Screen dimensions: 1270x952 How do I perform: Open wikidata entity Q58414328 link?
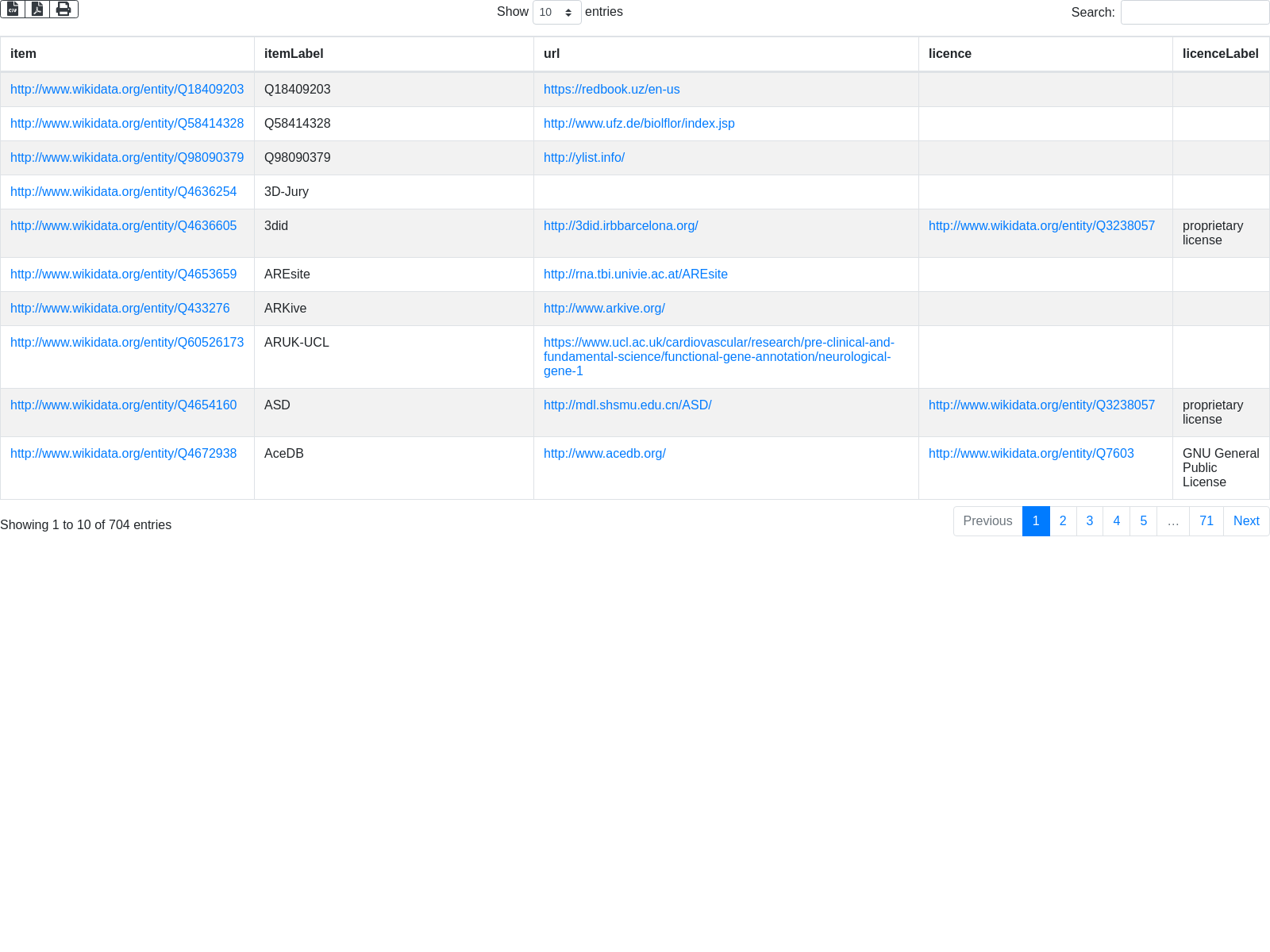click(127, 124)
